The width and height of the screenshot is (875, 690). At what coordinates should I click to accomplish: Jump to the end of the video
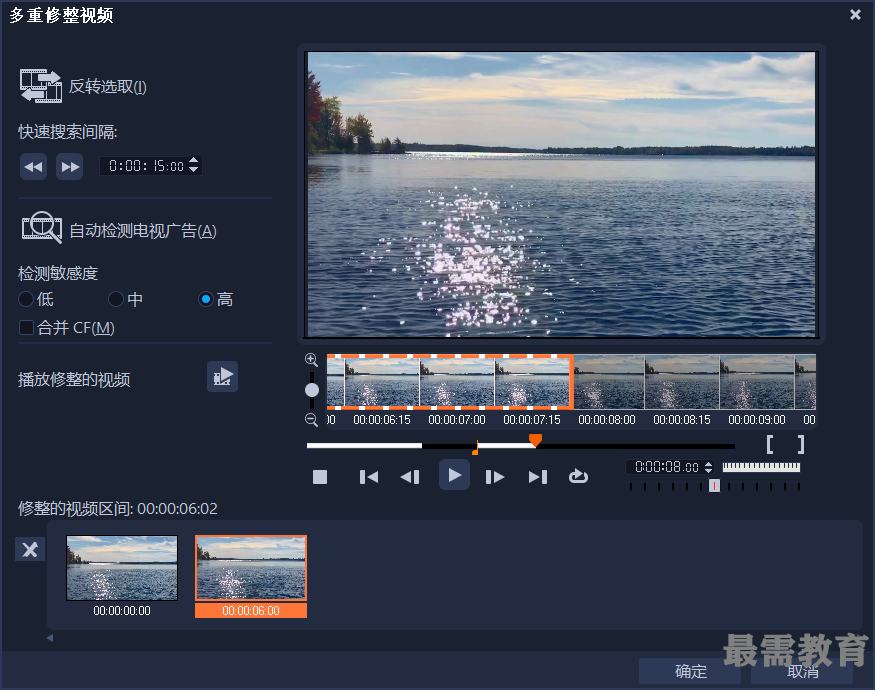coord(538,477)
